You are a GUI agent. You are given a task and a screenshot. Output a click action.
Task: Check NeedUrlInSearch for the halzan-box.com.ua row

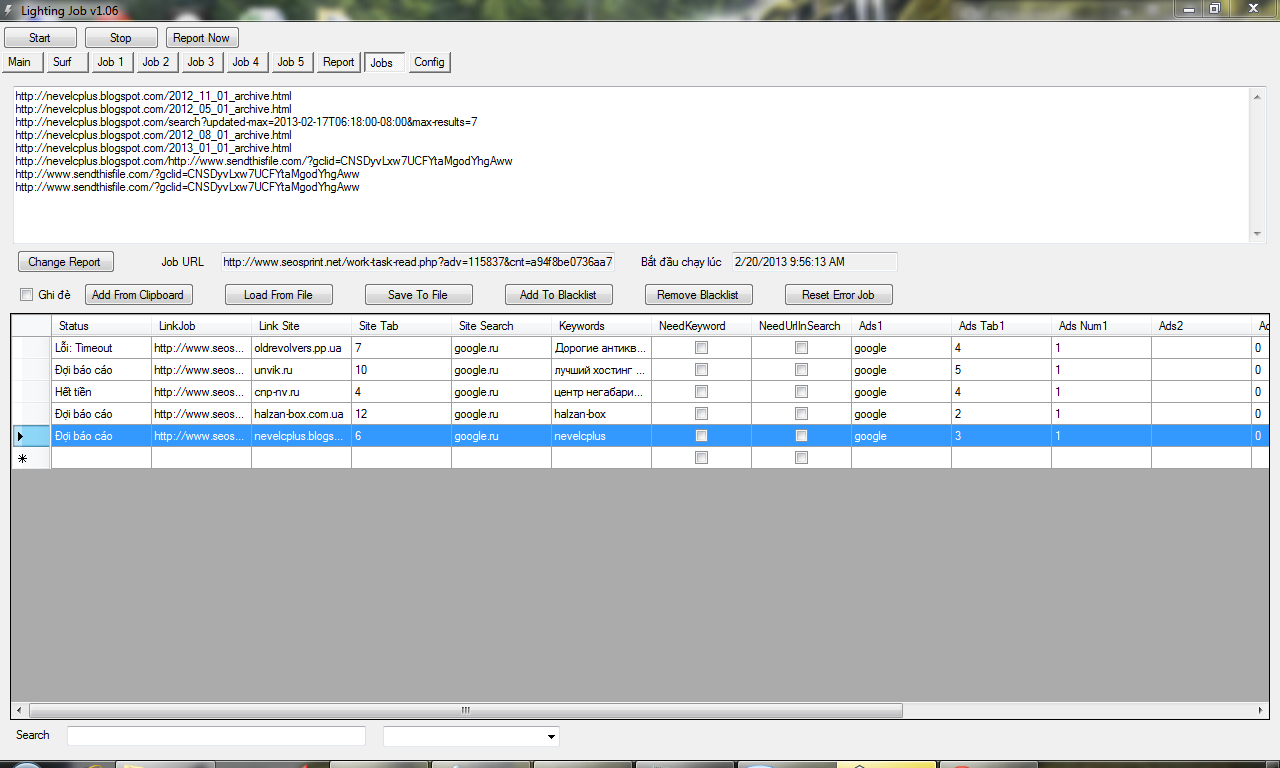pyautogui.click(x=801, y=414)
